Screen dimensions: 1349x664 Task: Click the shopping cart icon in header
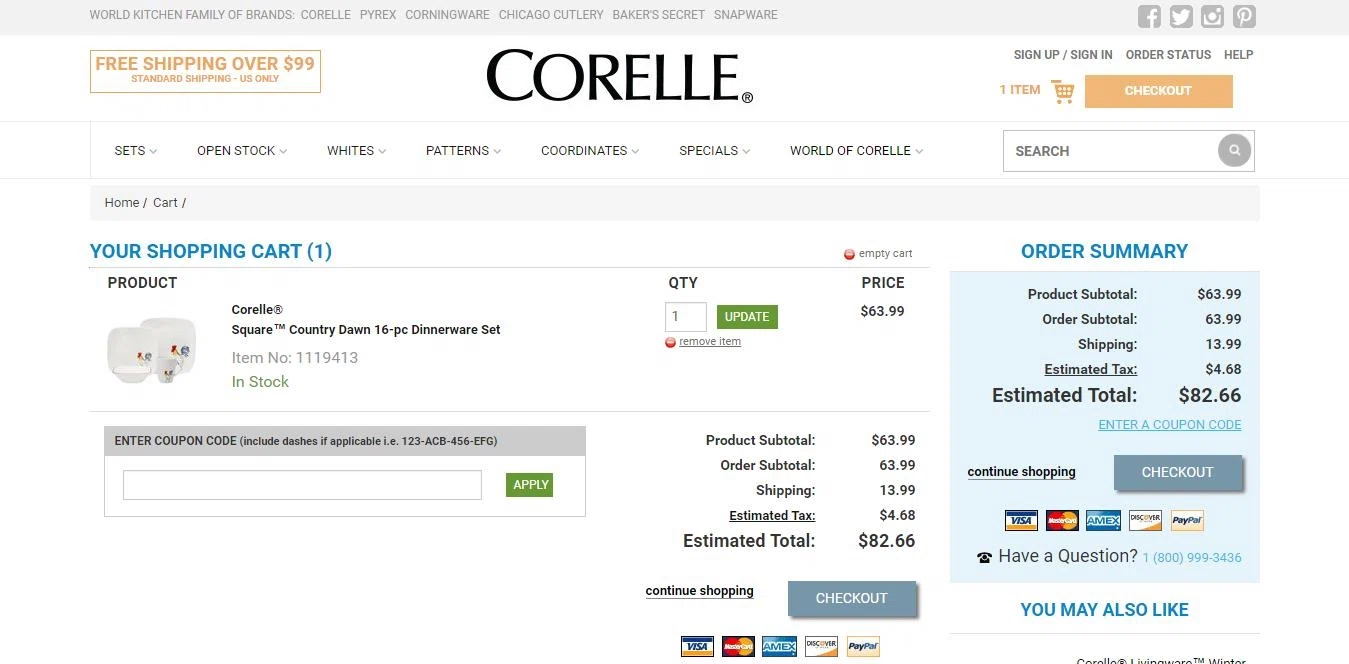[x=1062, y=91]
